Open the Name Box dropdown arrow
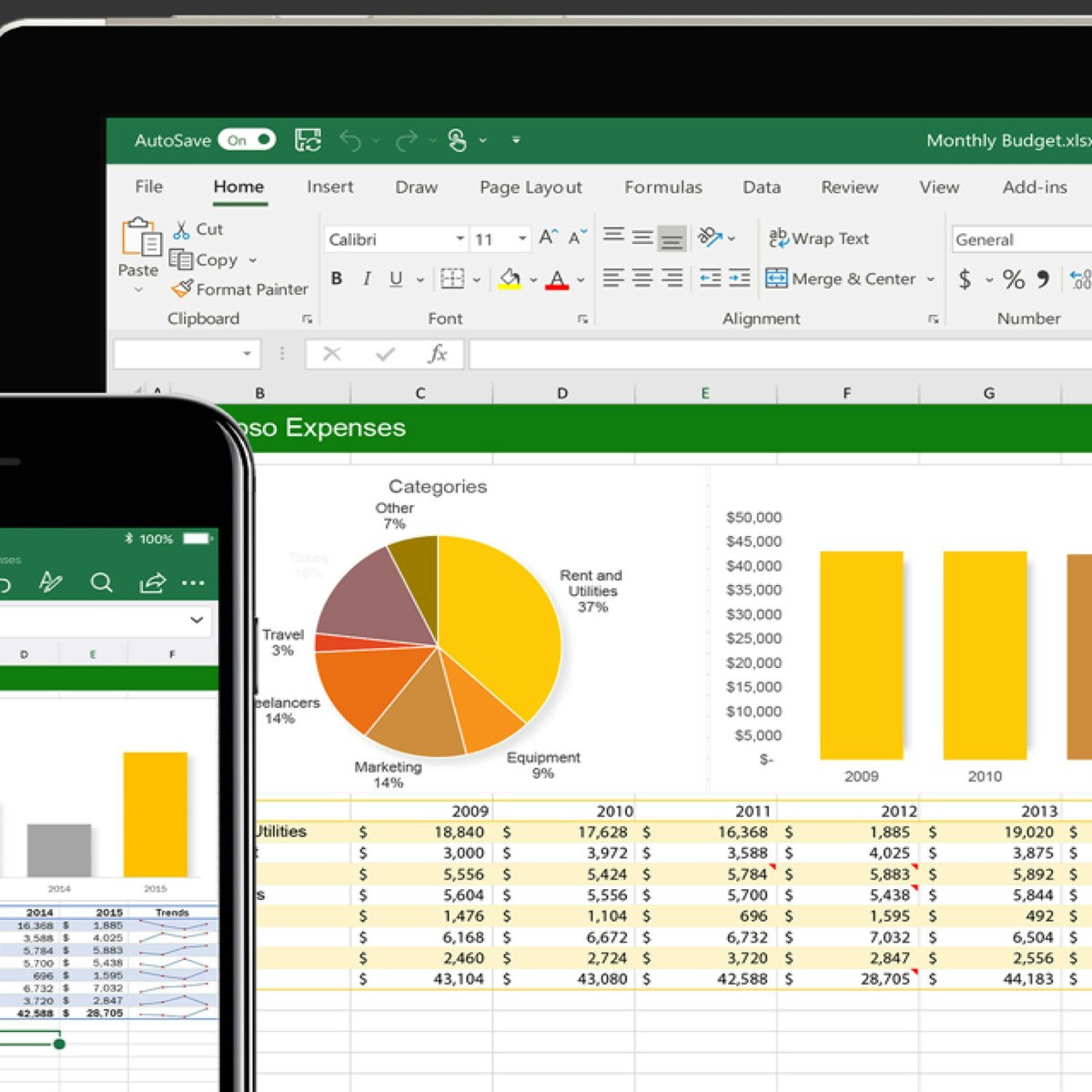The image size is (1092, 1092). [247, 354]
